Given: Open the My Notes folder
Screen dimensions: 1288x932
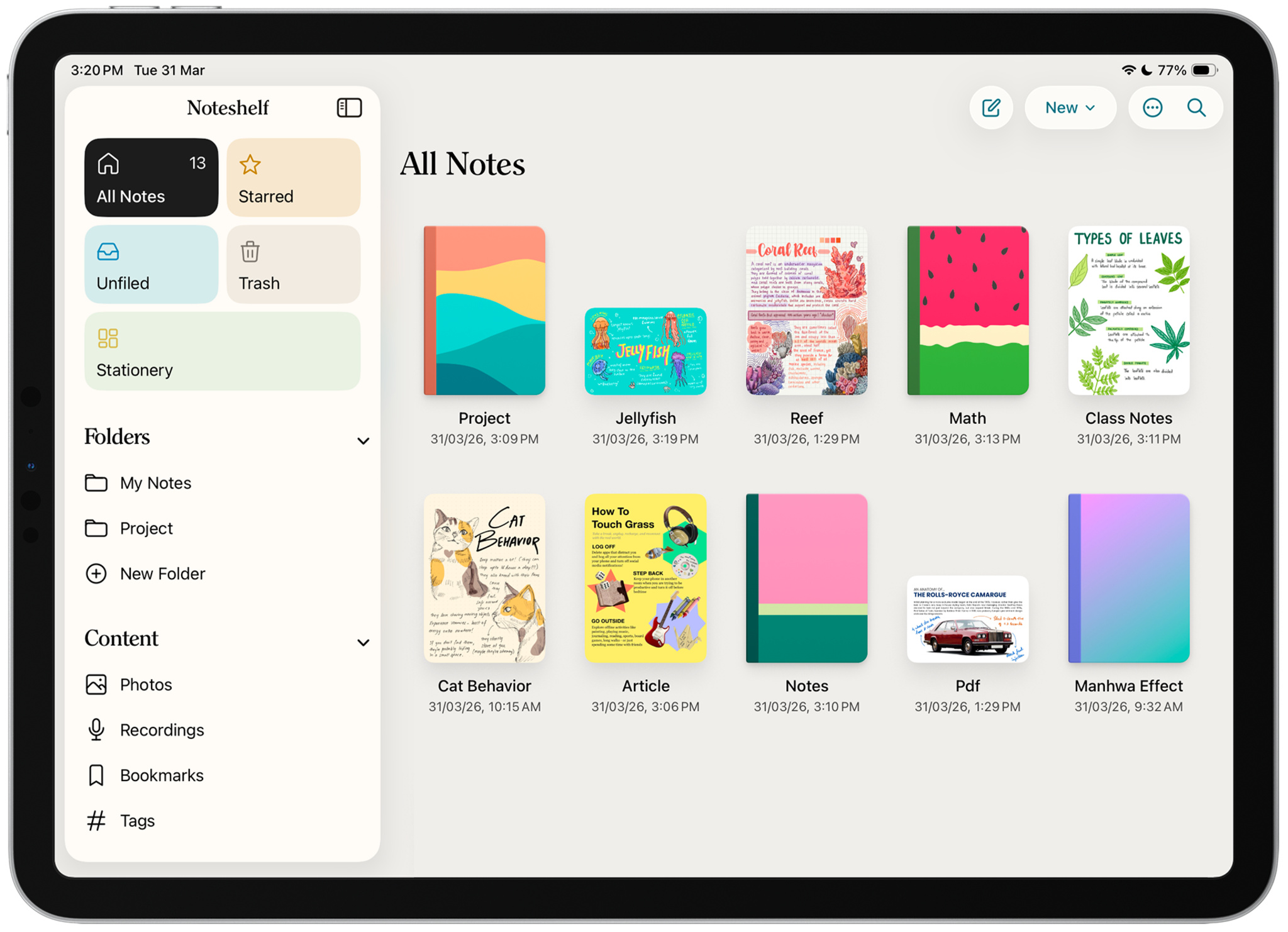Looking at the screenshot, I should pyautogui.click(x=223, y=483).
